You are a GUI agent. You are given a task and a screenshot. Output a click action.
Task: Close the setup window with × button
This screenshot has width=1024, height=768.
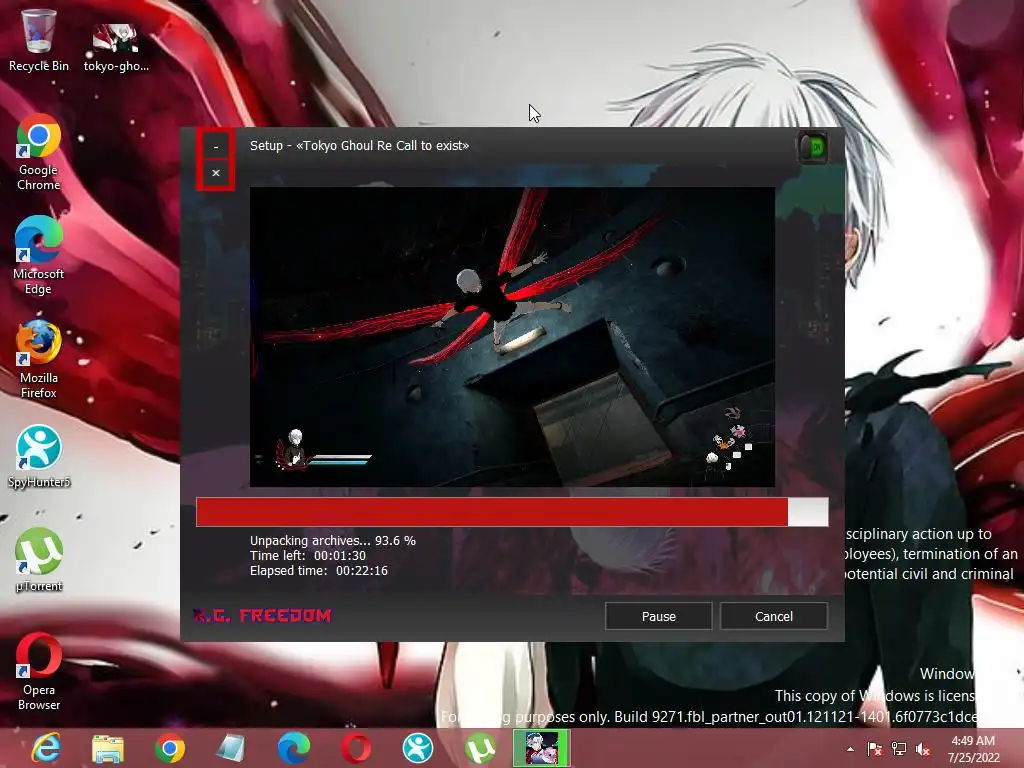click(216, 173)
